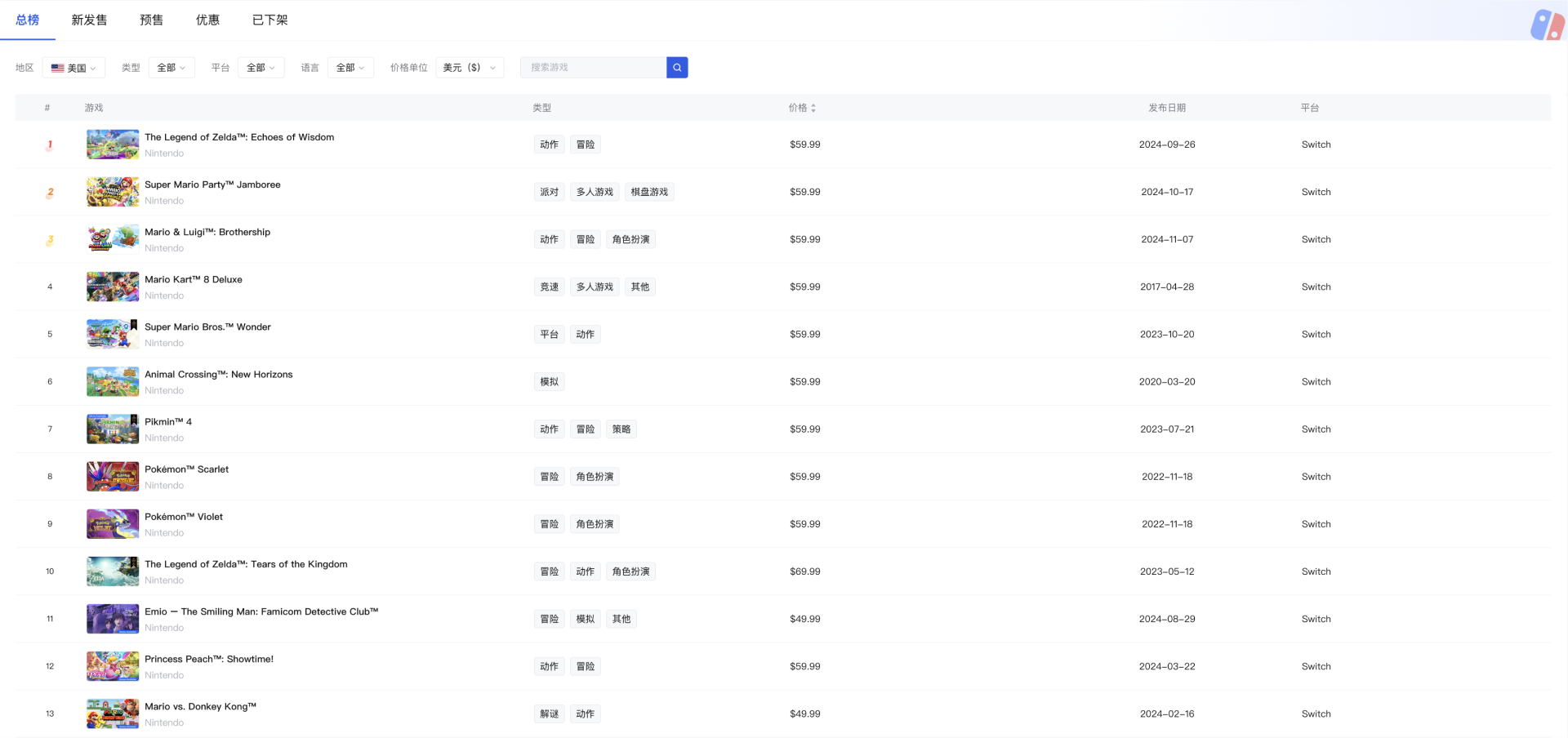
Task: Open the 语言 language filter dropdown
Action: click(x=351, y=68)
